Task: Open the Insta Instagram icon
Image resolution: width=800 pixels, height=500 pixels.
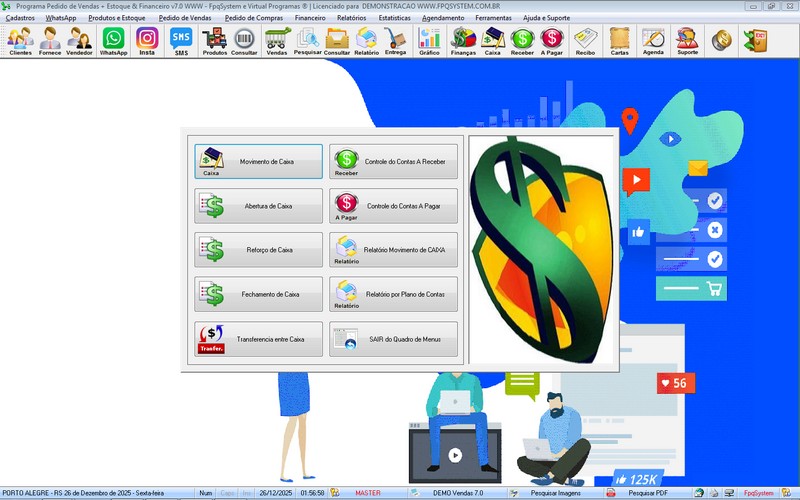Action: [x=147, y=41]
